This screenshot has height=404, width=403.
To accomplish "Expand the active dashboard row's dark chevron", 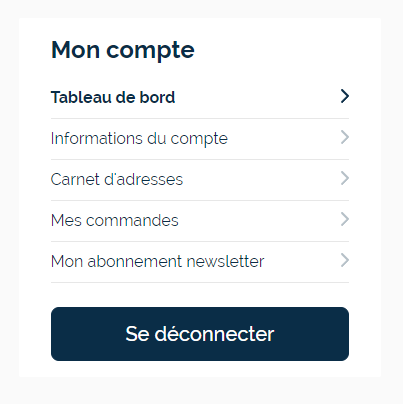I will click(345, 96).
